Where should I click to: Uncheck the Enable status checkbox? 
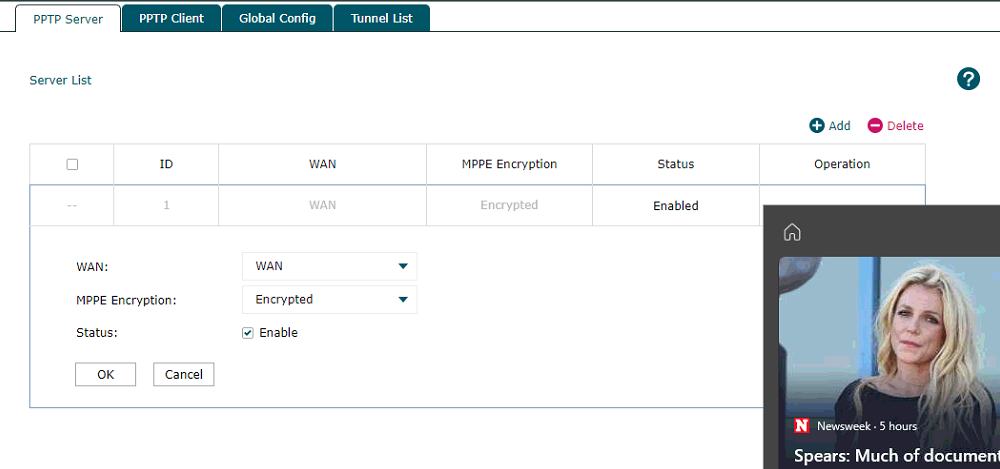click(248, 333)
